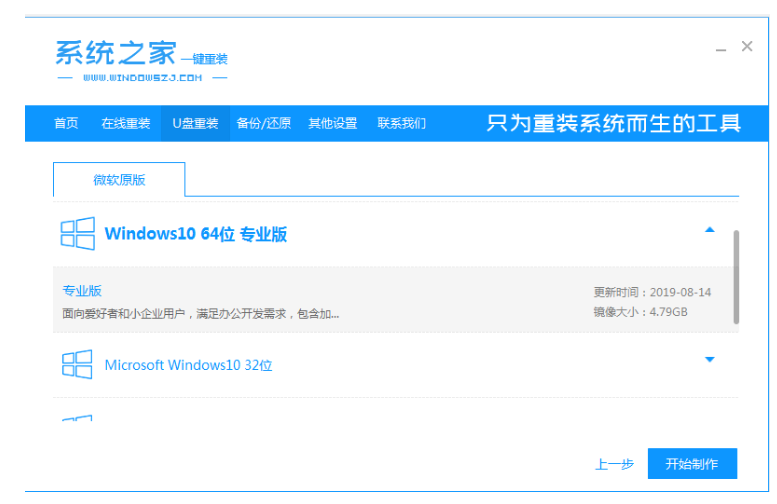Viewport: 777px width, 504px height.
Task: Click the Windows logo beside Microsoft Windows10 32位
Action: pyautogui.click(x=77, y=365)
